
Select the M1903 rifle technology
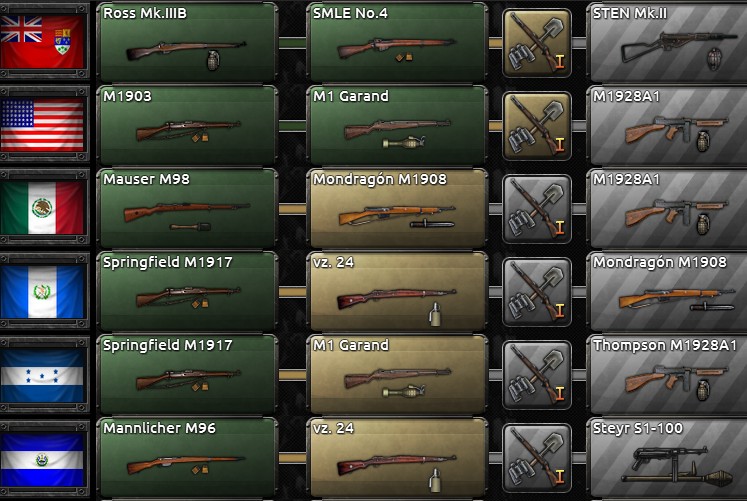187,125
